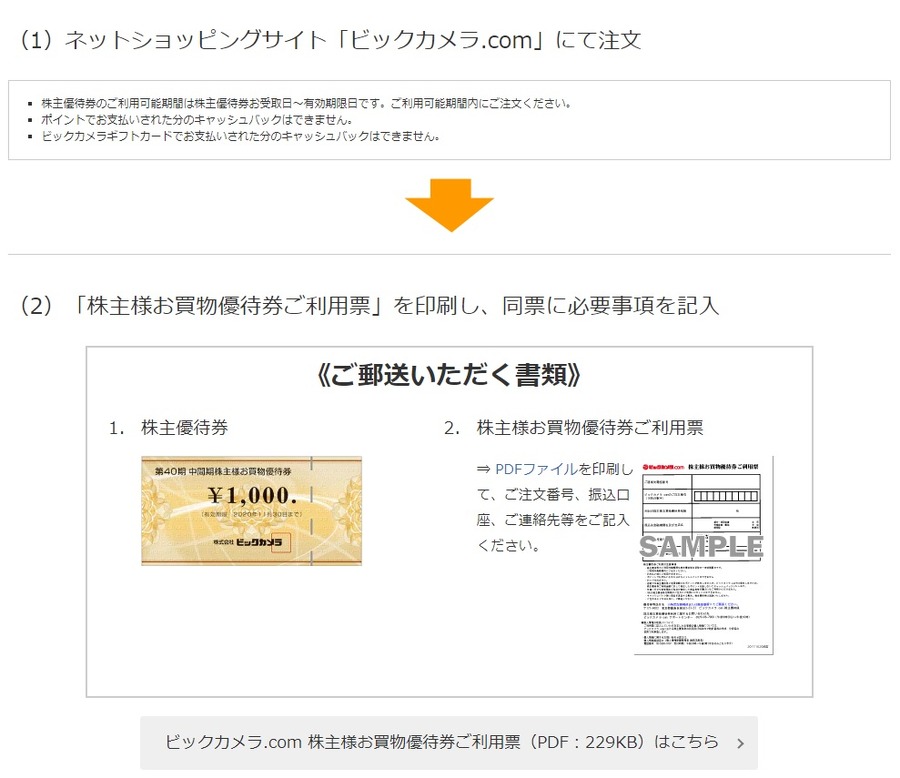Click the ¥1,000 shareholder coupon image

coord(251,510)
